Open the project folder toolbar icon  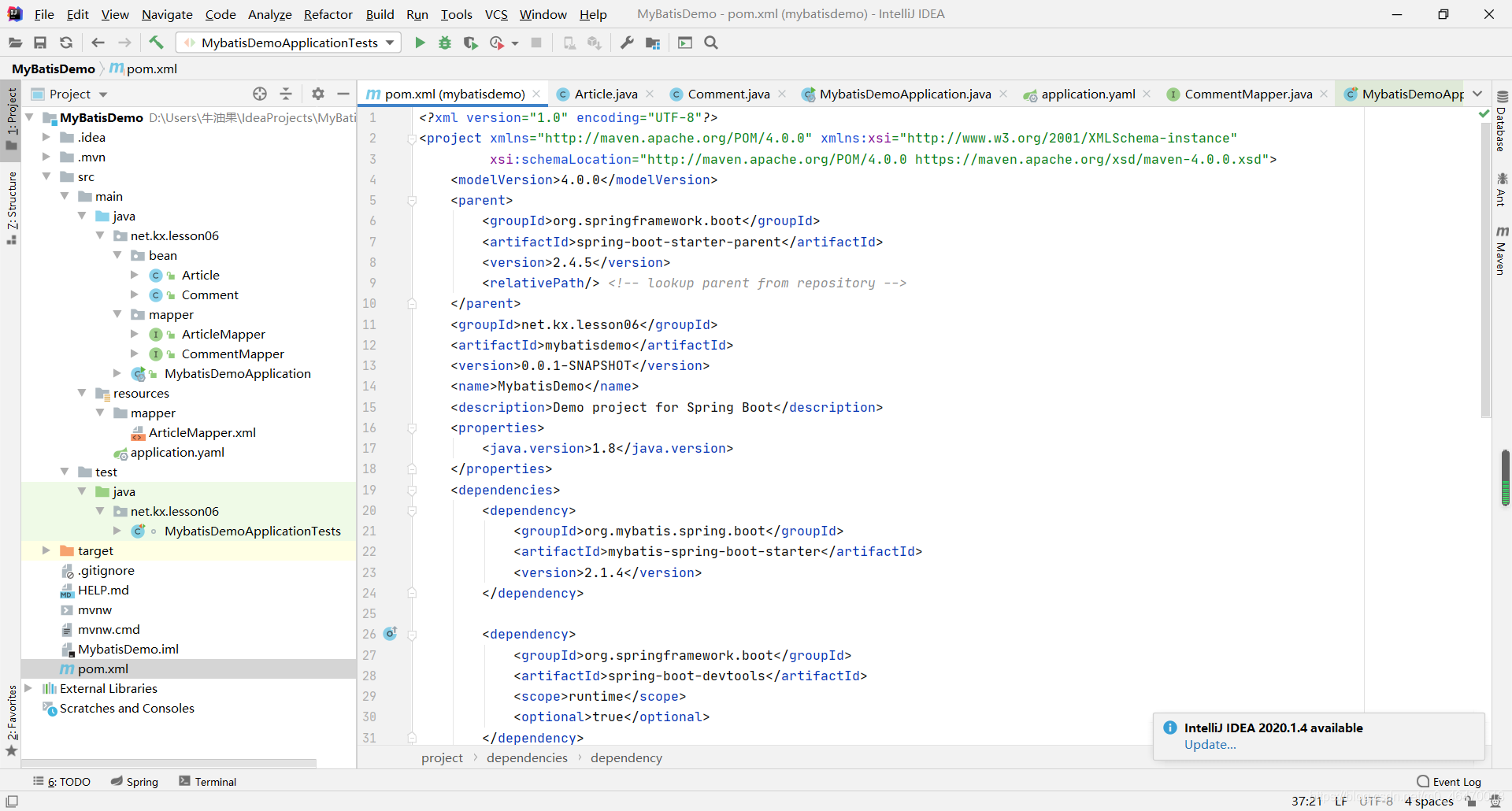pyautogui.click(x=15, y=43)
